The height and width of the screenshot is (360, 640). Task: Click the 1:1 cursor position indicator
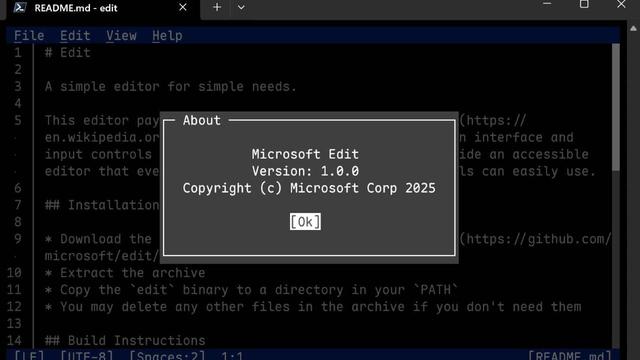tap(232, 355)
